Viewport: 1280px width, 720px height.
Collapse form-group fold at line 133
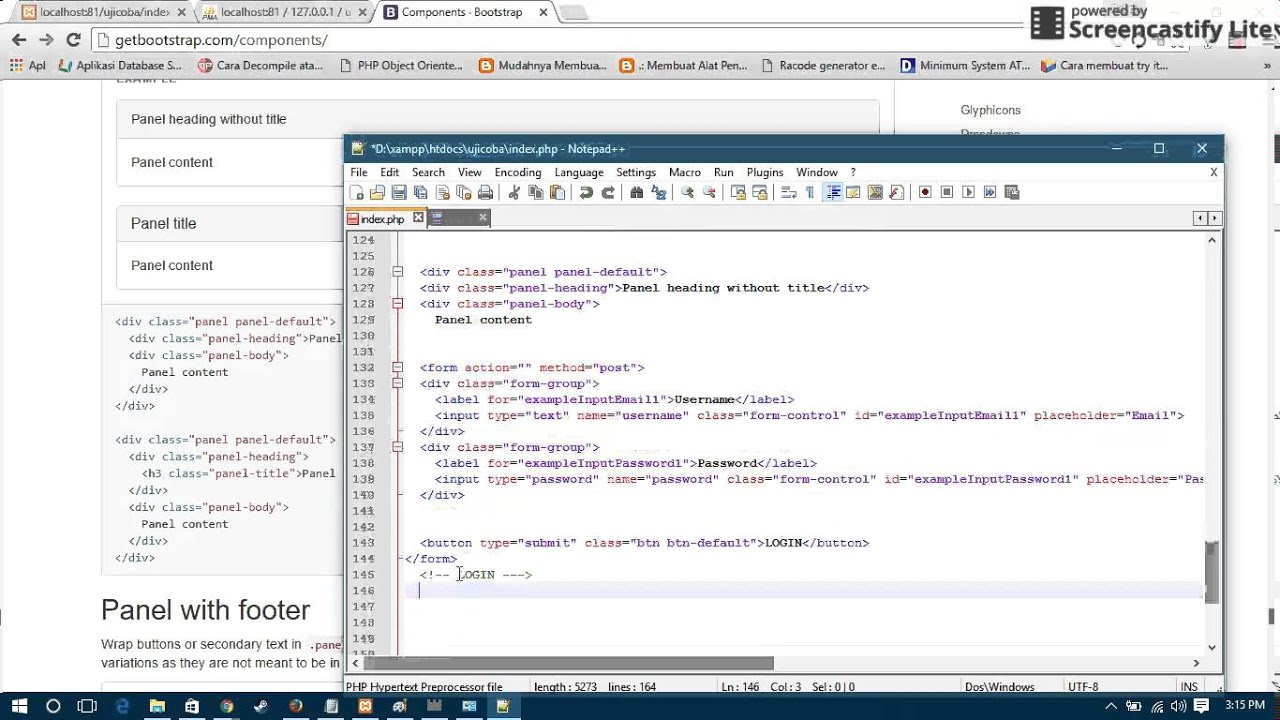[x=397, y=383]
